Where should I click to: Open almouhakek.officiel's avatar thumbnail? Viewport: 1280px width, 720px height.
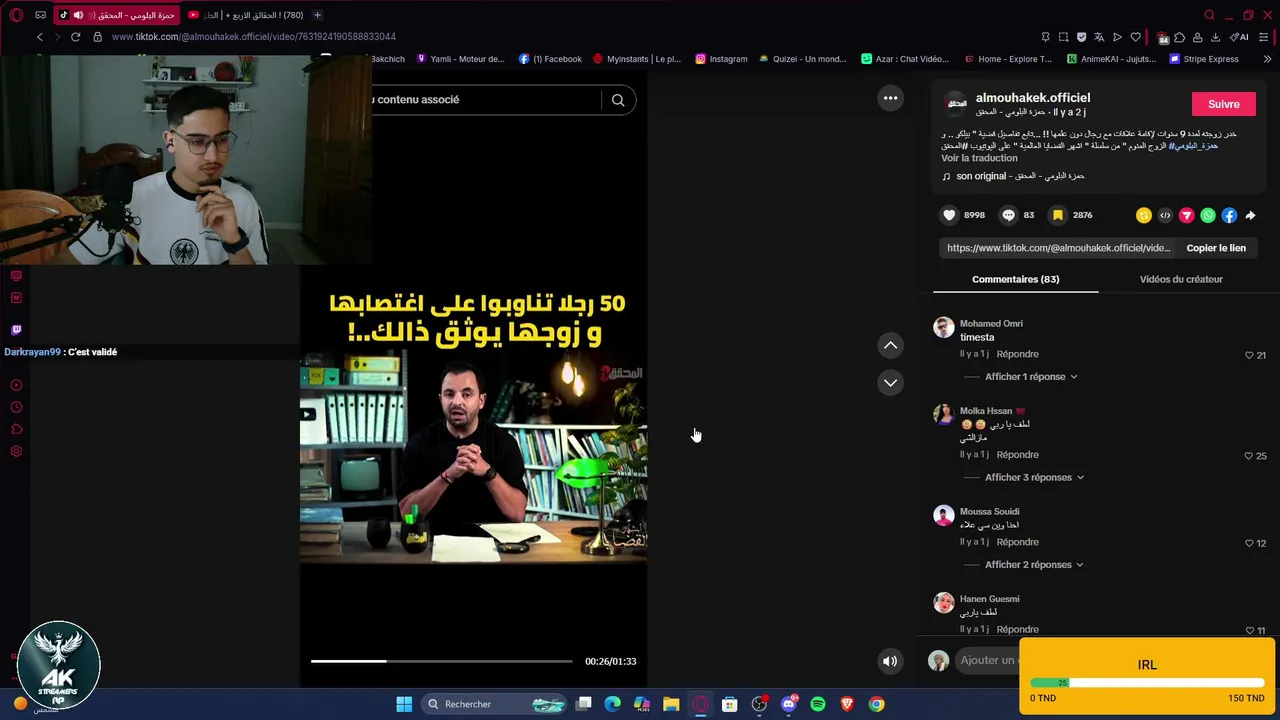tap(957, 103)
